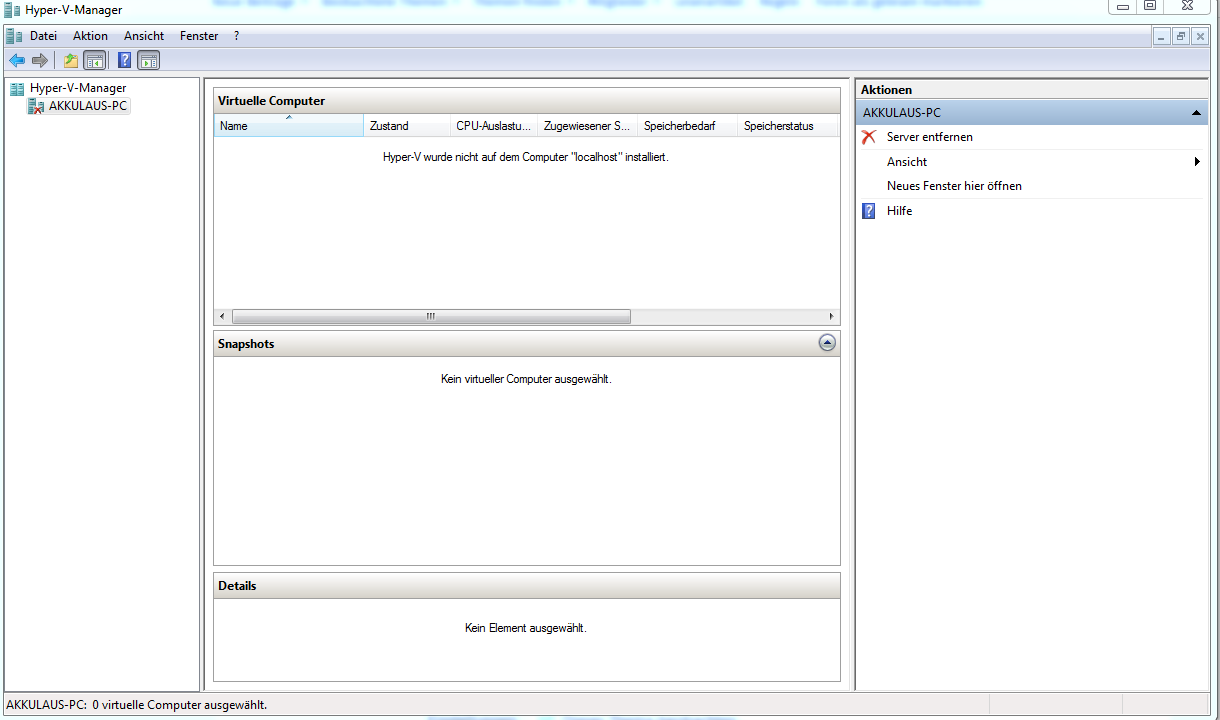The height and width of the screenshot is (720, 1220).
Task: Click the server icon beside Hyper-V-Manager tree root
Action: coord(17,88)
